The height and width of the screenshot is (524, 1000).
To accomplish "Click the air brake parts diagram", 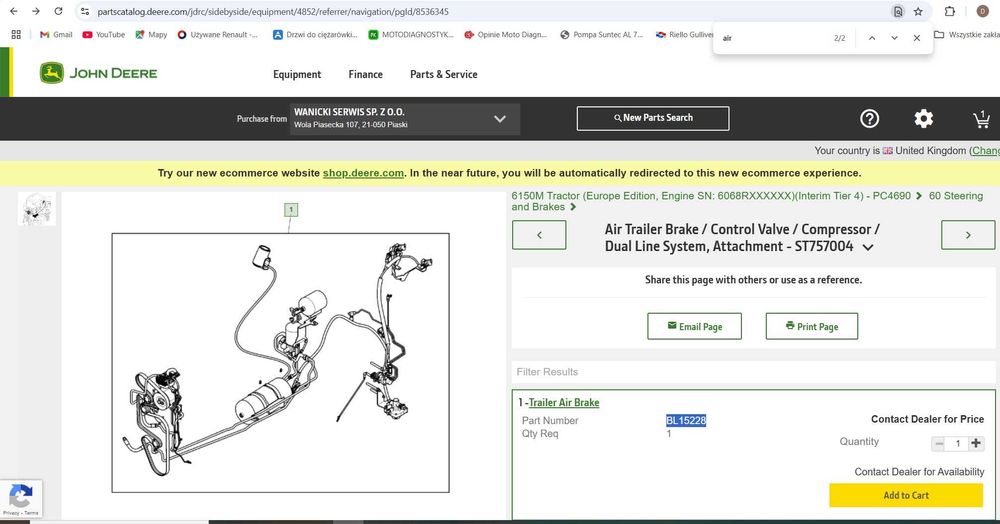I will coord(281,363).
